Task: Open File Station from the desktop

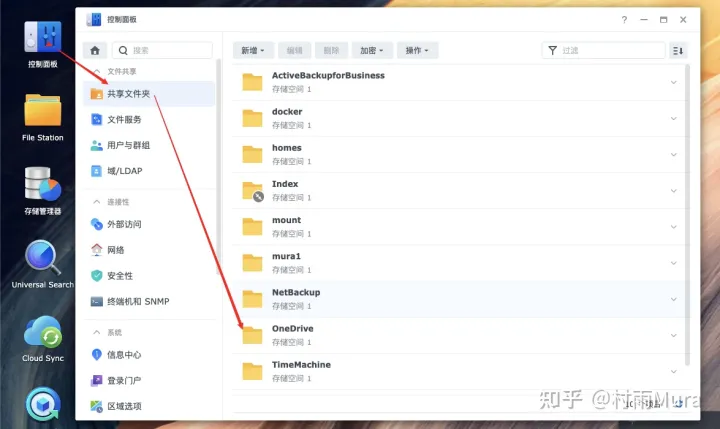Action: coord(42,110)
